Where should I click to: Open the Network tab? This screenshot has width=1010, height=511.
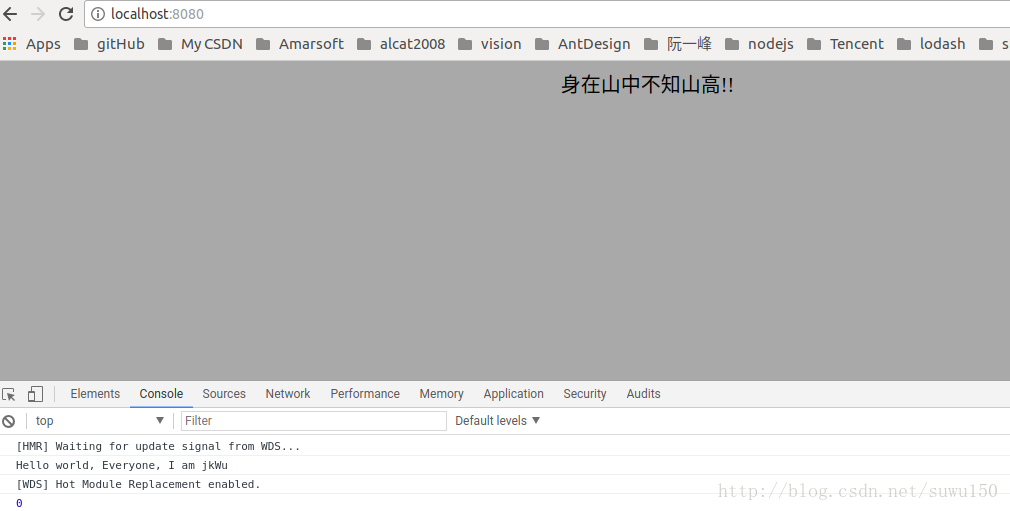(287, 394)
